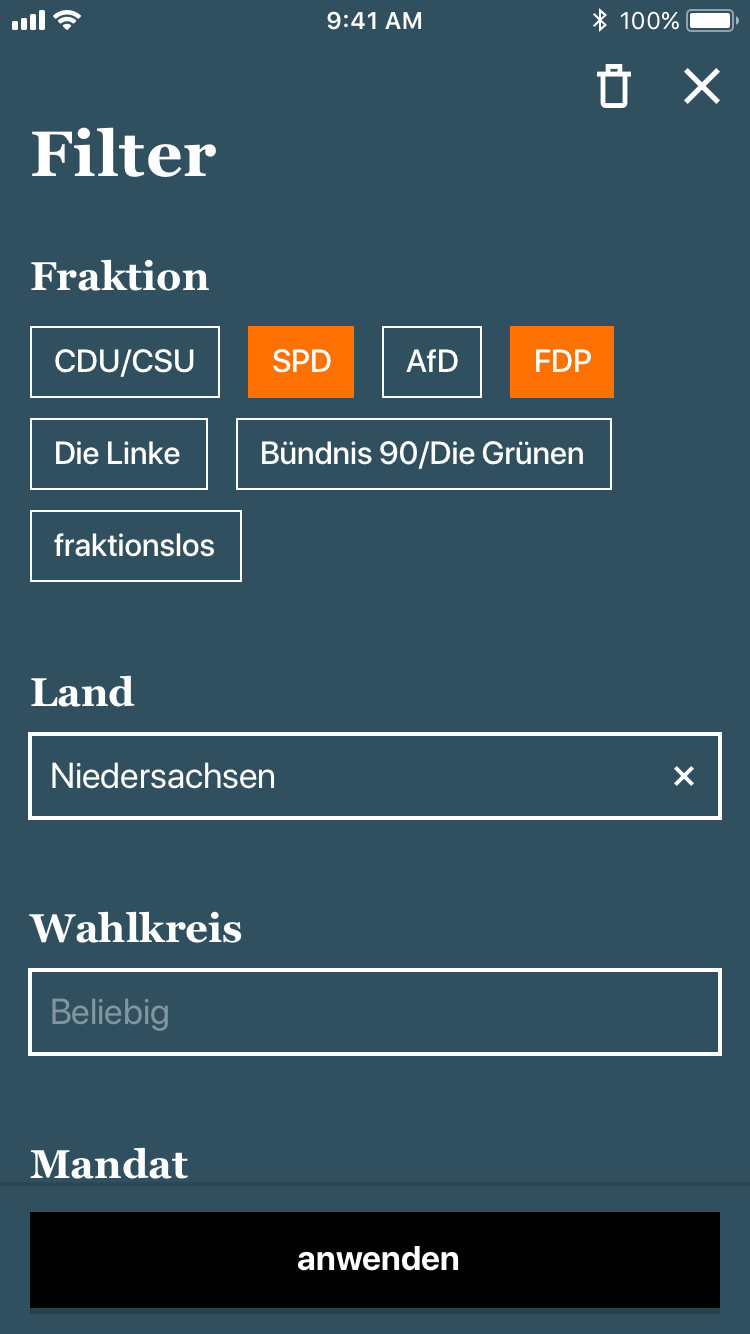Tap the Bluetooth status icon

tap(600, 20)
